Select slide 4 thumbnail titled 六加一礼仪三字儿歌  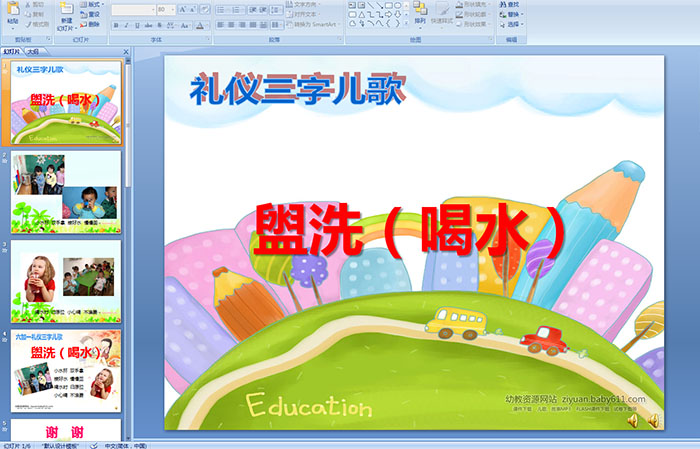tap(66, 371)
